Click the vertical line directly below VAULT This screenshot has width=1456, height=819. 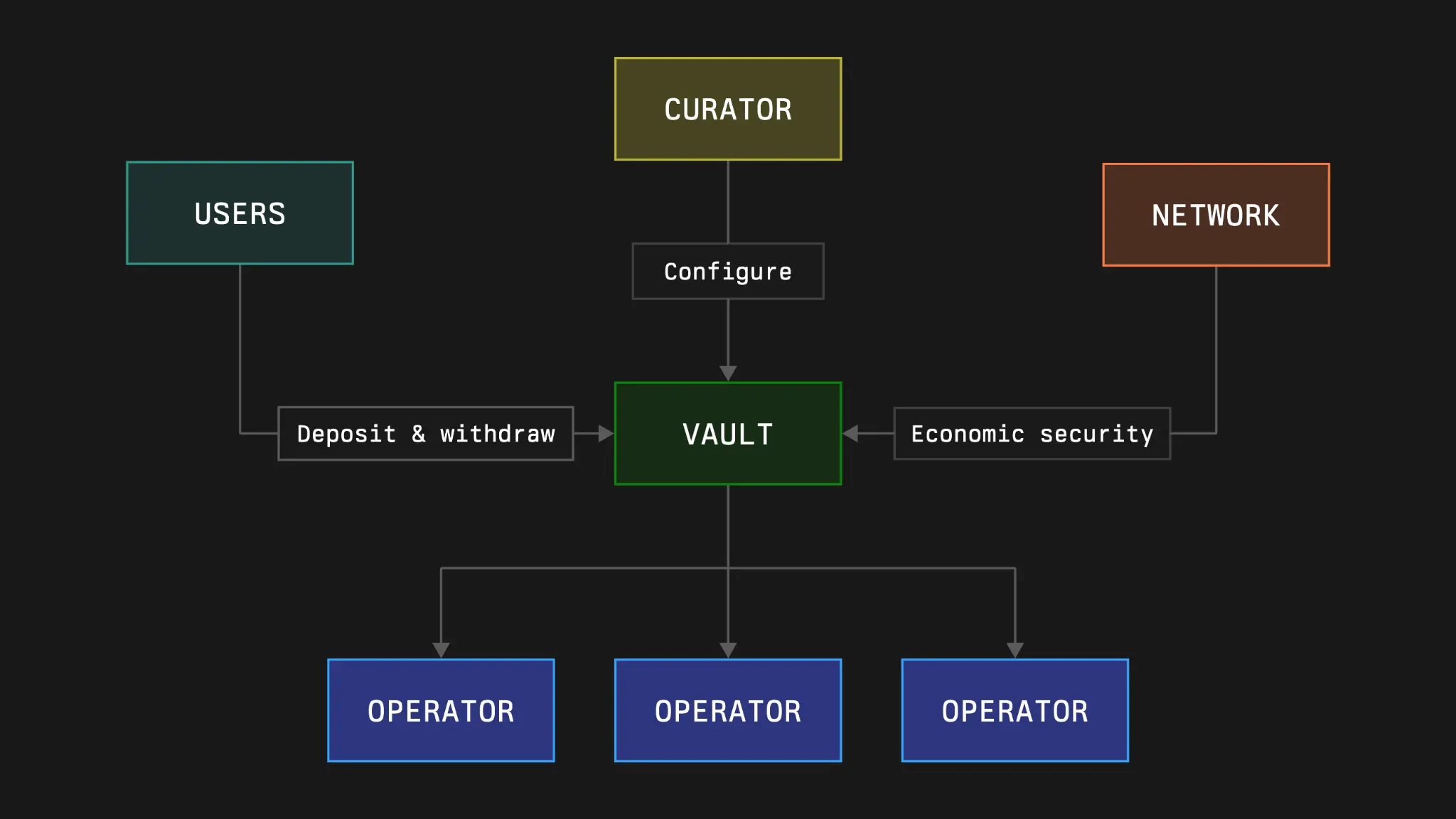728,526
